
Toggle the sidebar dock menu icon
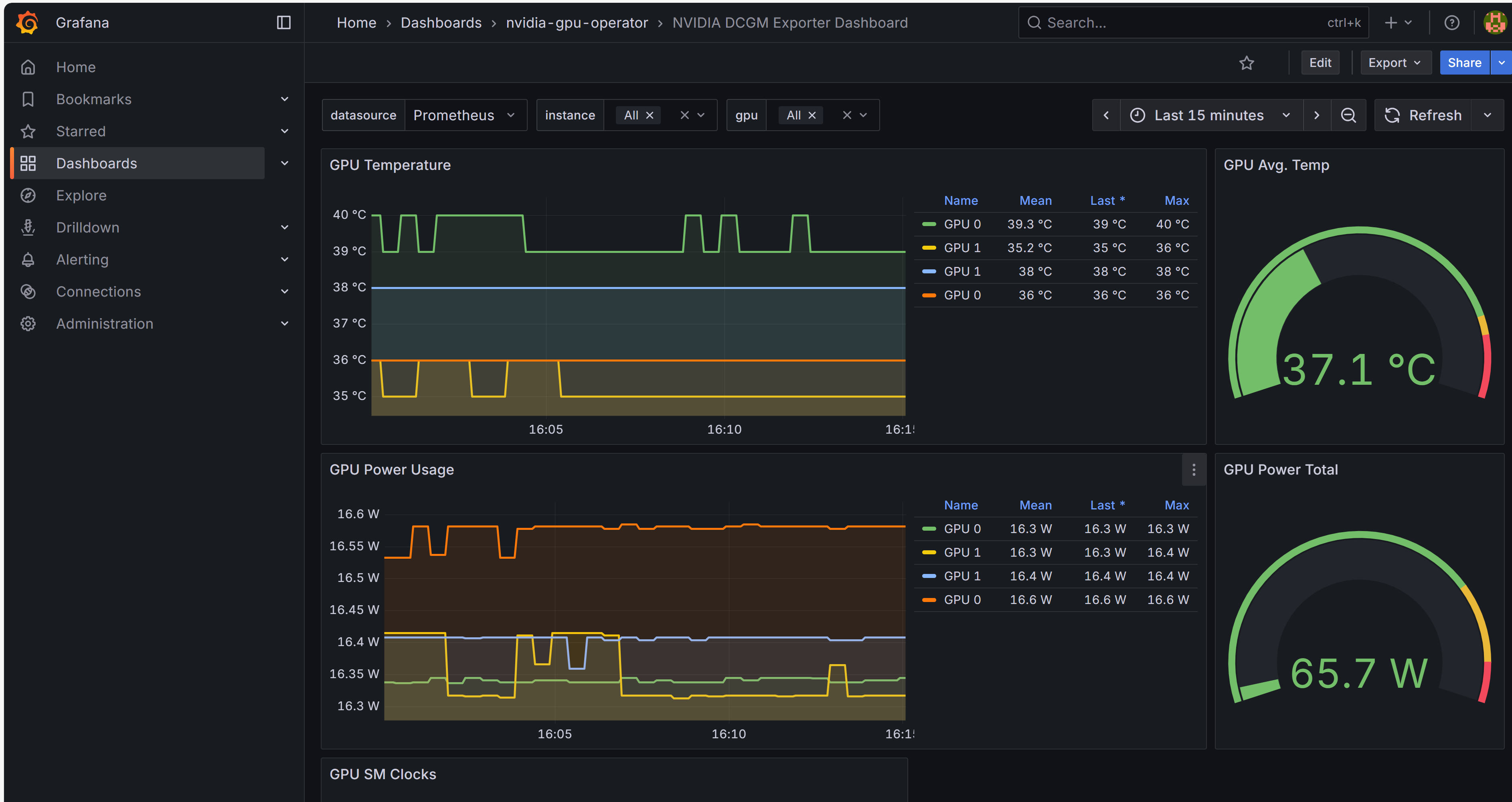[x=283, y=23]
